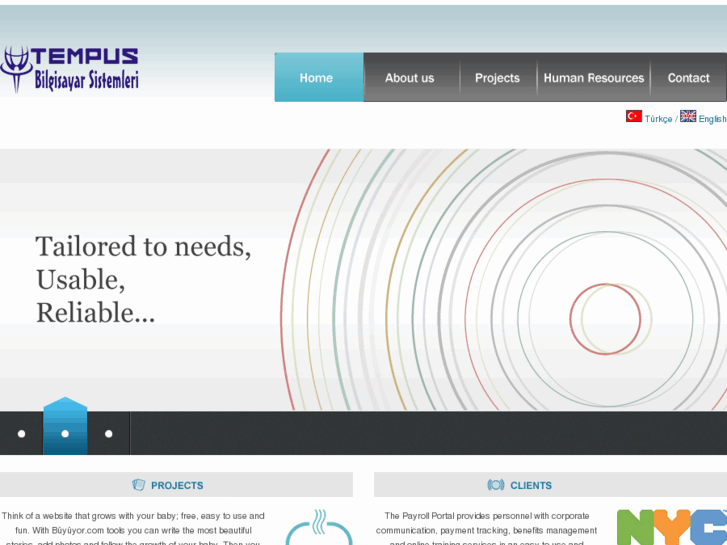
Task: Click the Büyüyor.com description paragraph
Action: (133, 529)
